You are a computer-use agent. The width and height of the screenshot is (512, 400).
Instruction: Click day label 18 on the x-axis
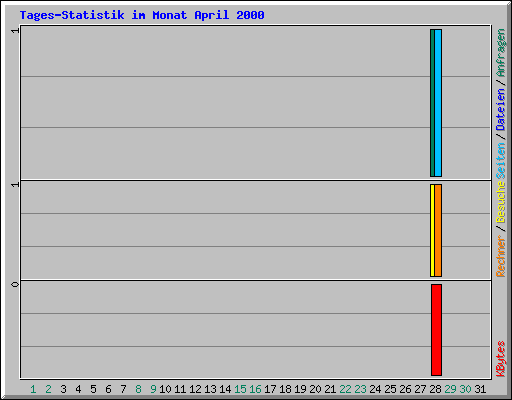285,389
